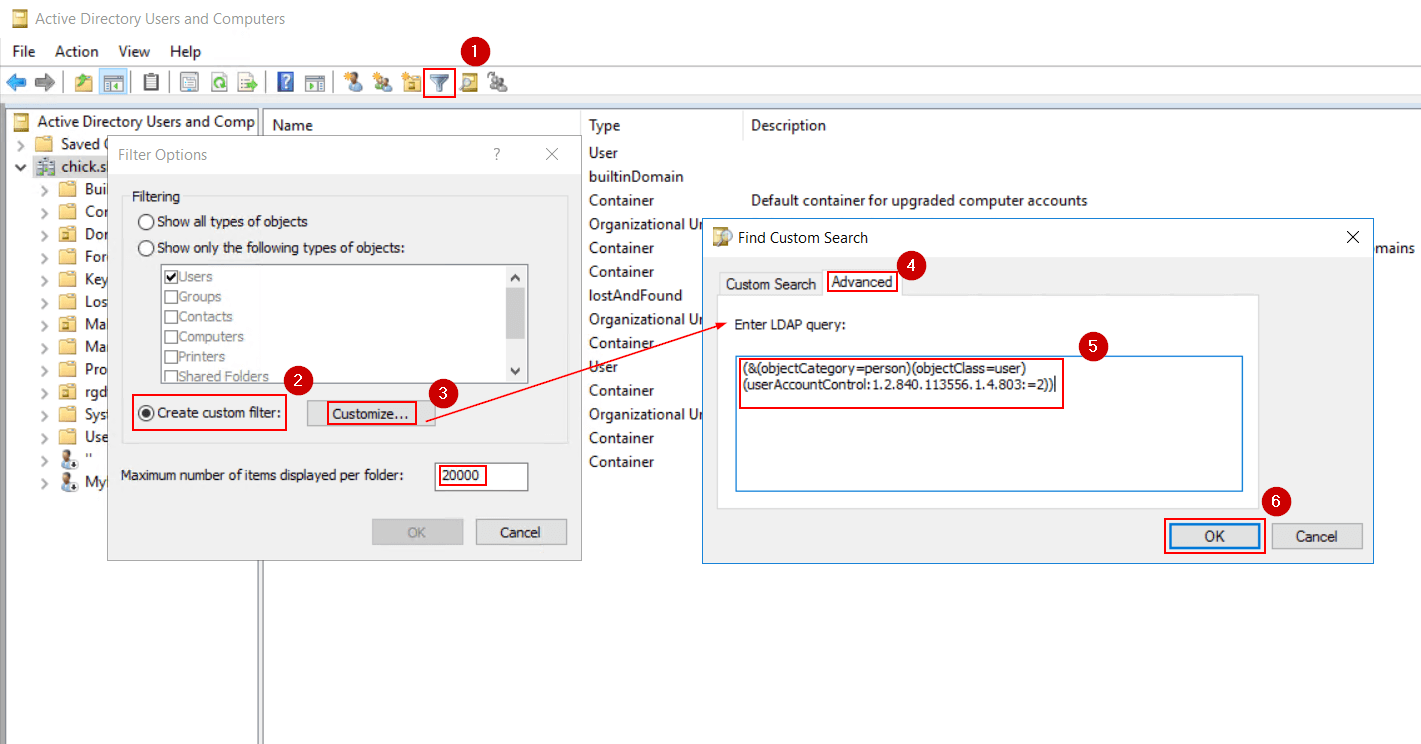The image size is (1421, 744).
Task: Open the Action menu
Action: tap(76, 51)
